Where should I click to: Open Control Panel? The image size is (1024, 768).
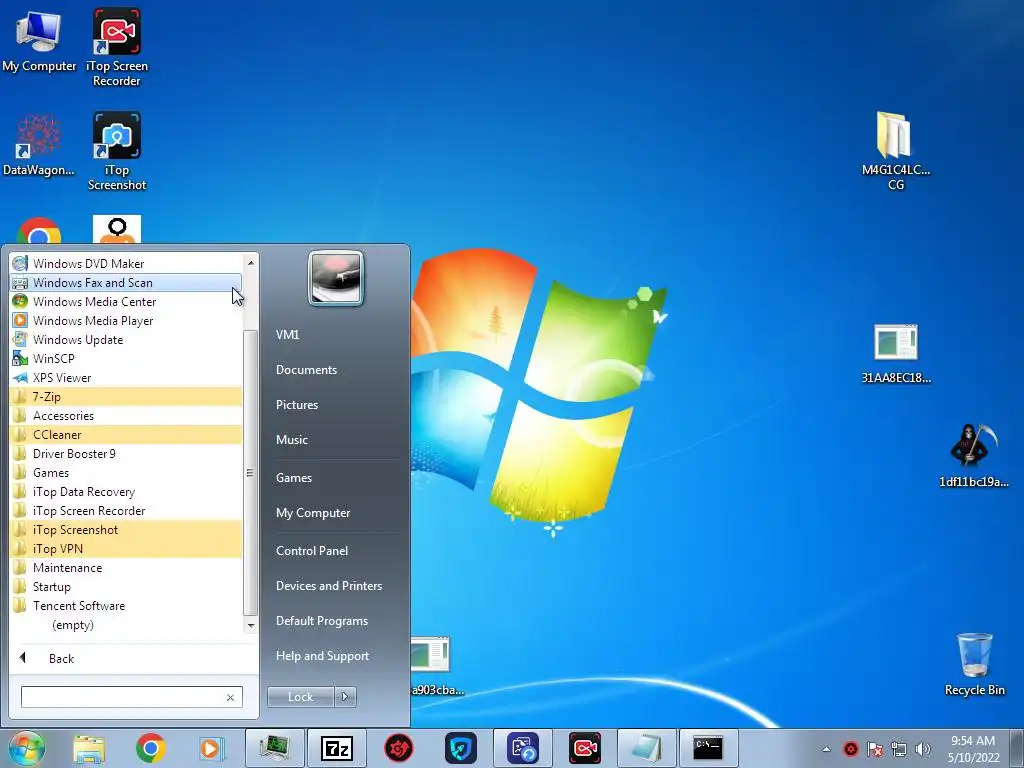pyautogui.click(x=336, y=551)
